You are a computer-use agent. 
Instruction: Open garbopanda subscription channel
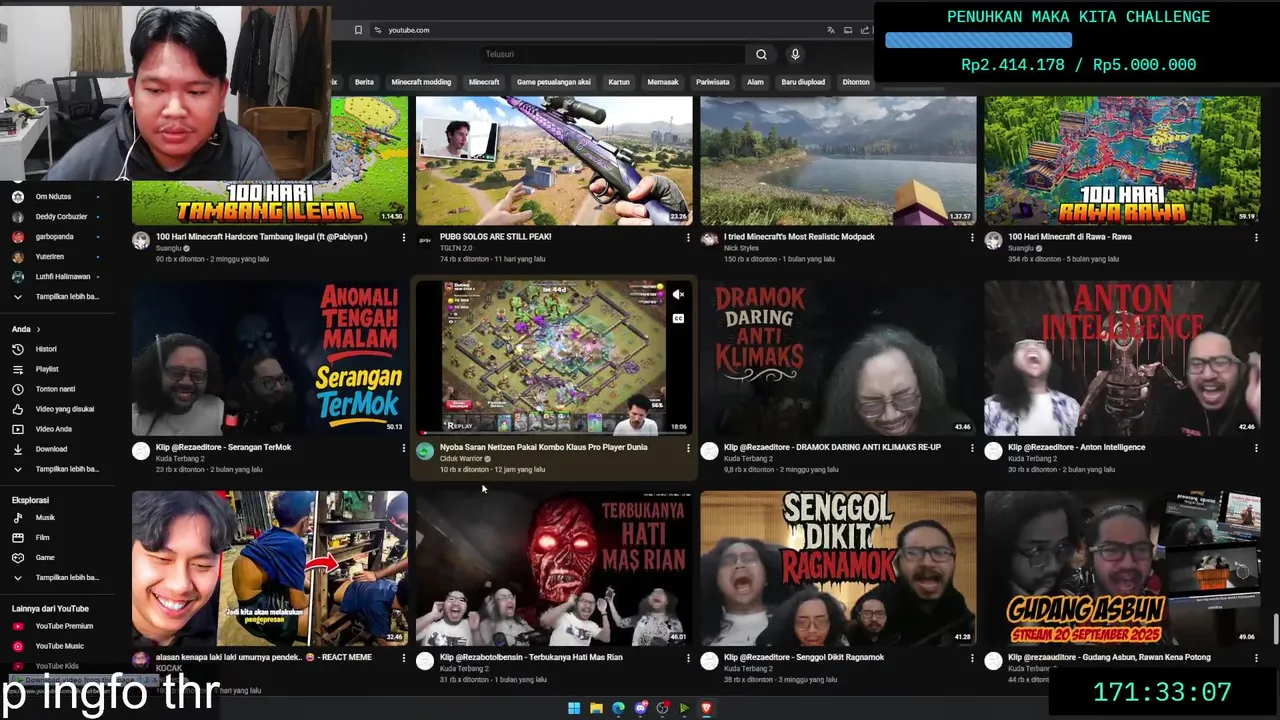tap(54, 237)
